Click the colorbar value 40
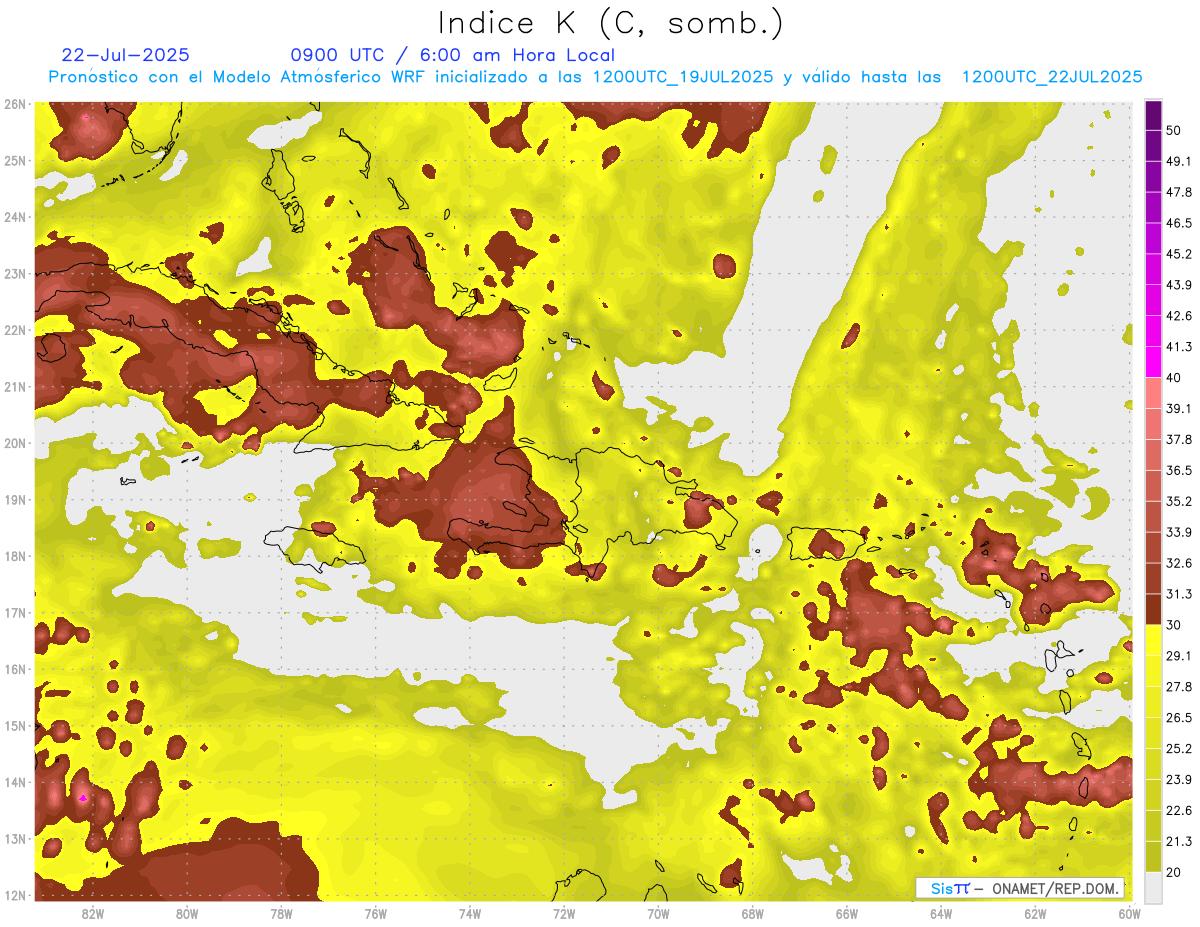This screenshot has height=927, width=1200. pyautogui.click(x=1174, y=378)
